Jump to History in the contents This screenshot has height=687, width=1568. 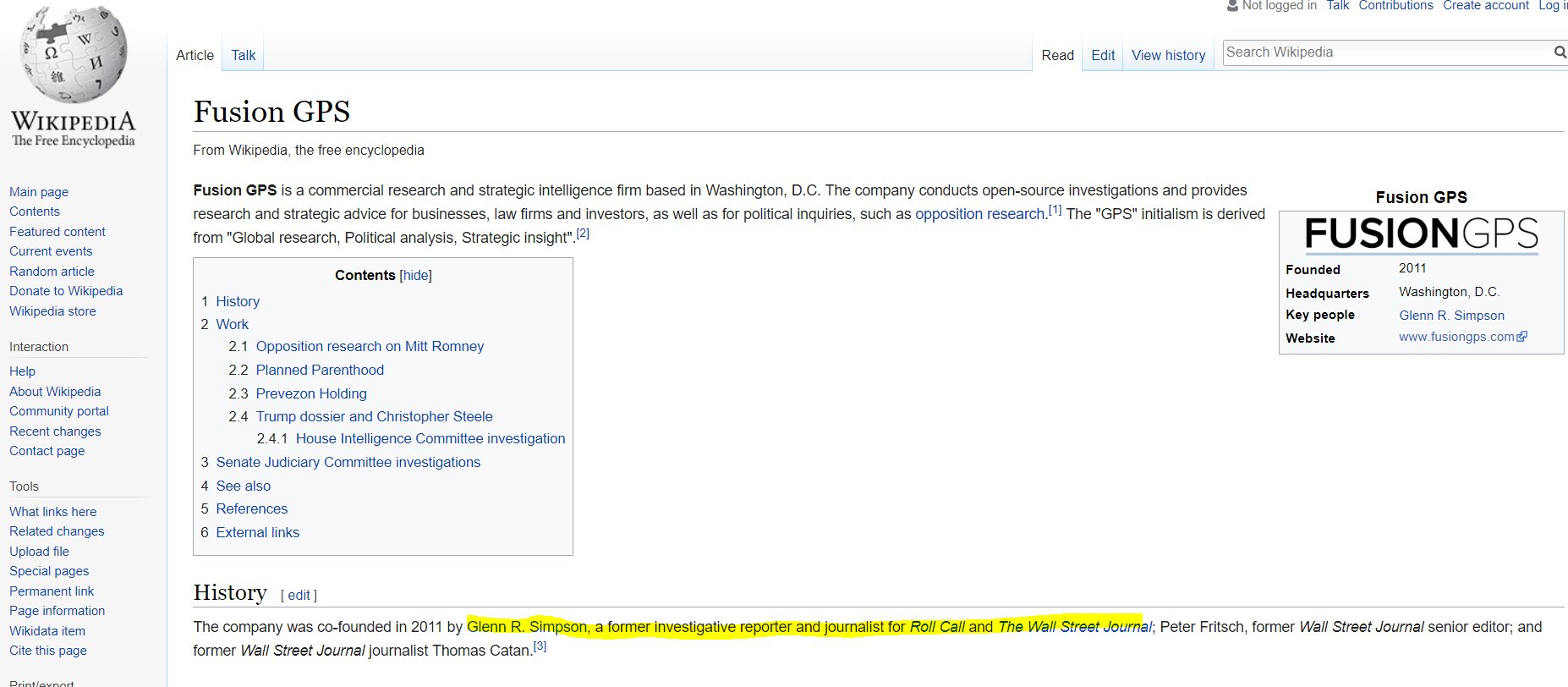tap(238, 301)
